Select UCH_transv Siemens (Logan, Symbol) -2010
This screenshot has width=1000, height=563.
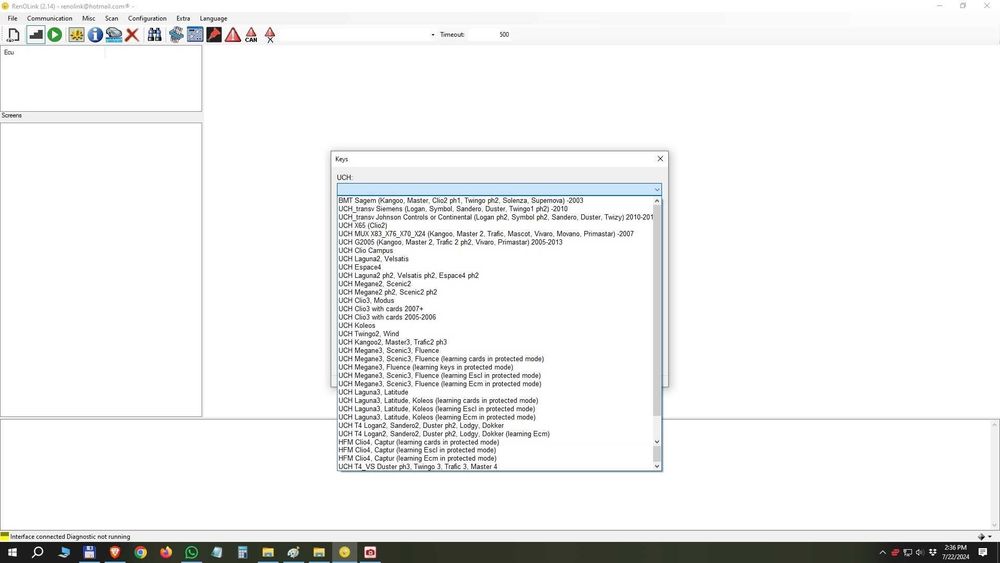453,208
